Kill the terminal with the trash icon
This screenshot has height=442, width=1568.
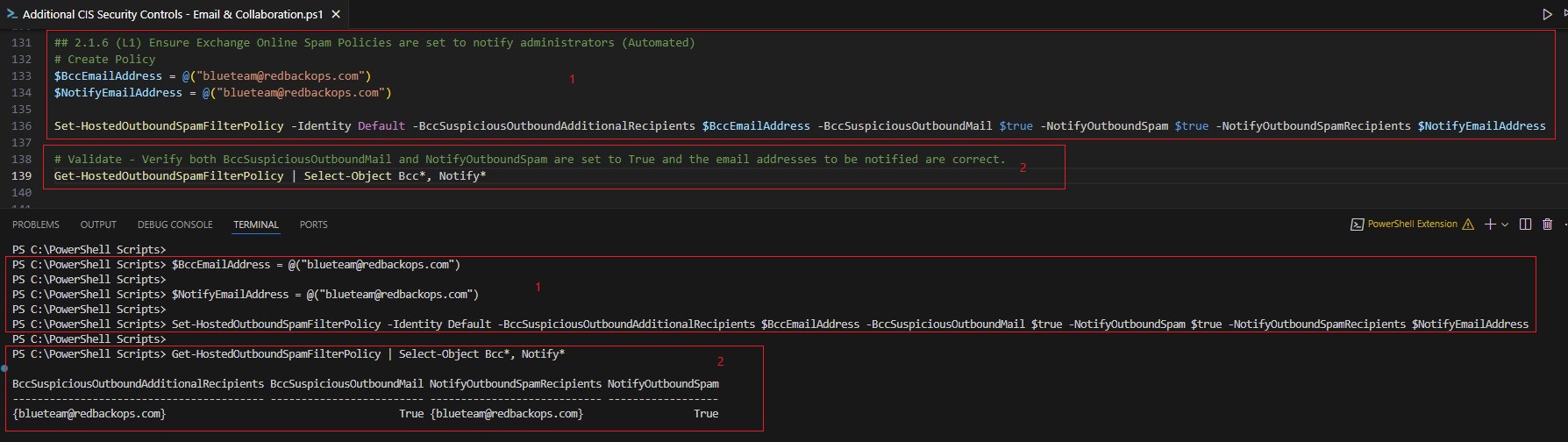[1547, 225]
